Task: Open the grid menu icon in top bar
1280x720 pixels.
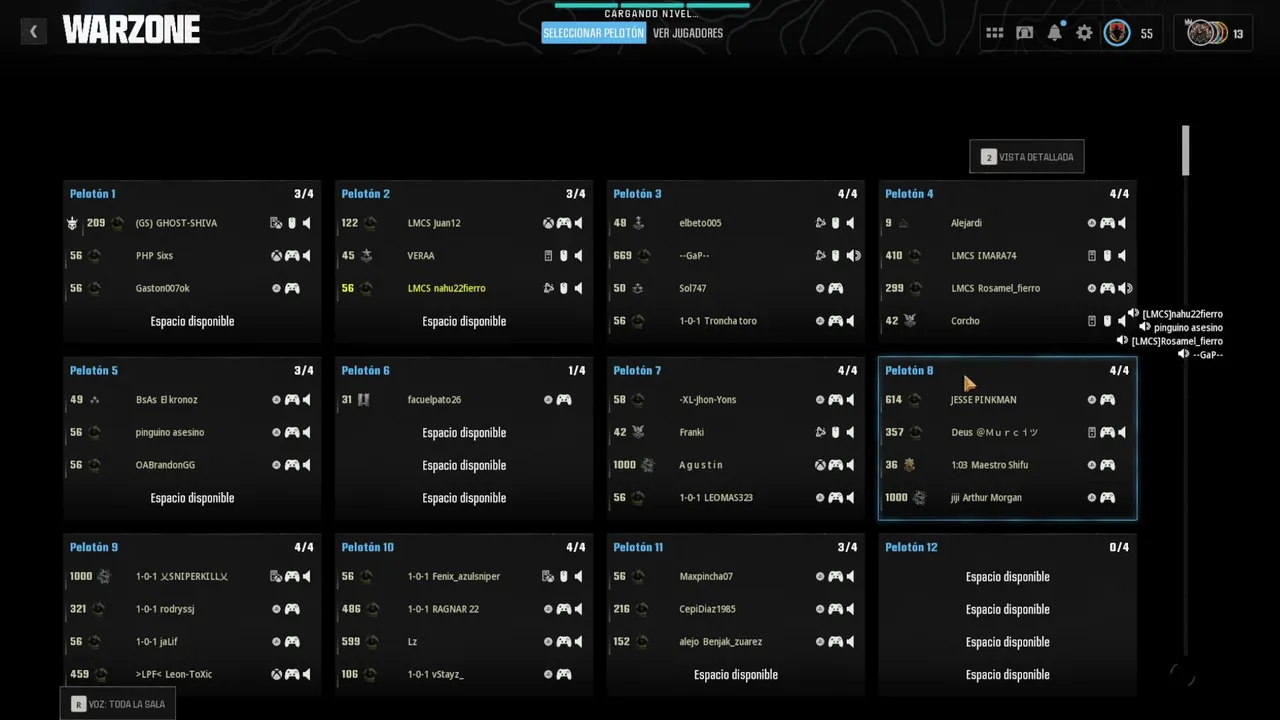Action: point(994,33)
